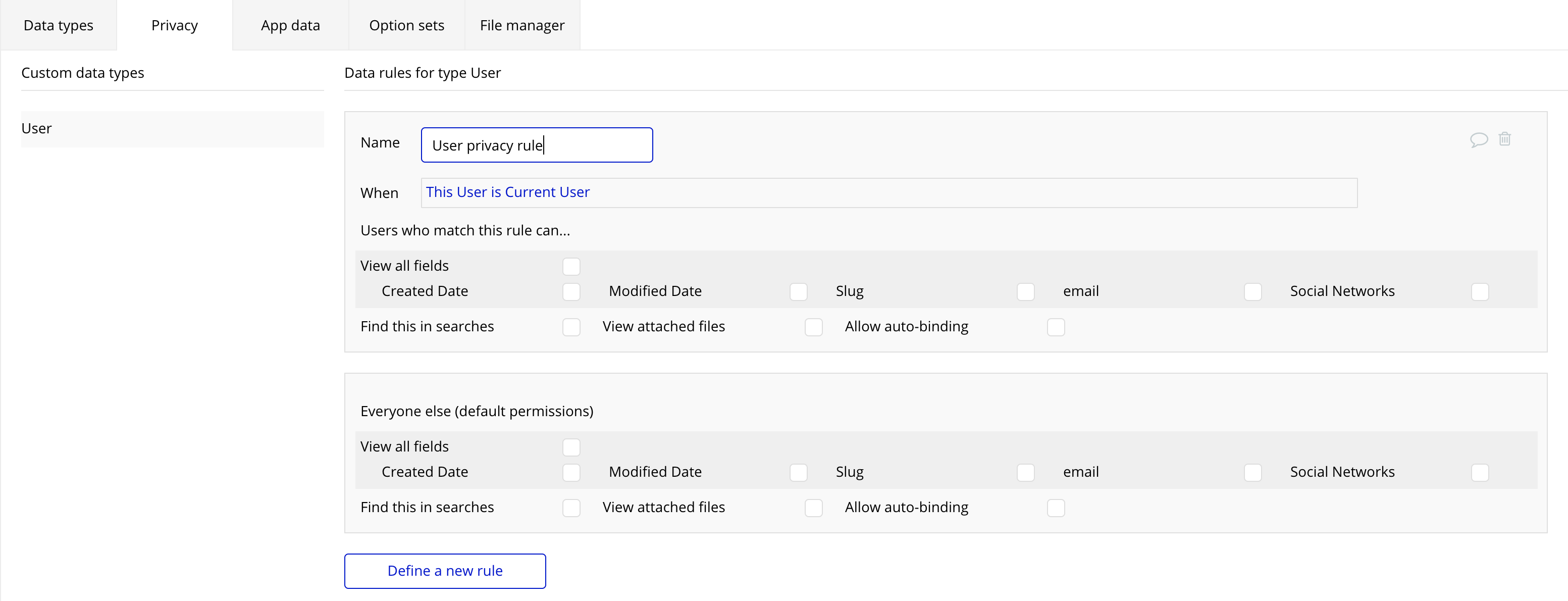Switch to the Data types tab
This screenshot has width=1568, height=601.
(x=59, y=26)
